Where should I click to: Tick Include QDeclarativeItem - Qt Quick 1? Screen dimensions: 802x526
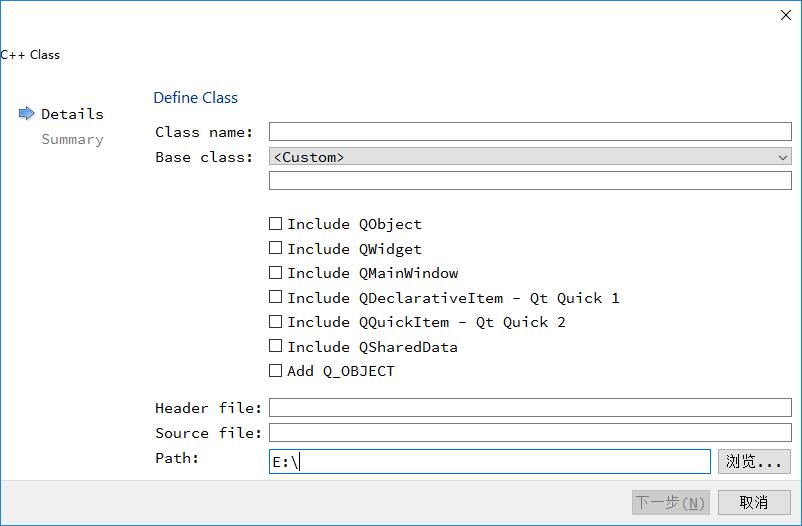pos(276,298)
